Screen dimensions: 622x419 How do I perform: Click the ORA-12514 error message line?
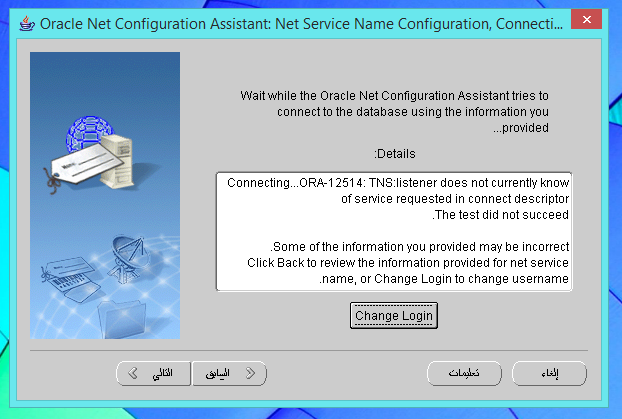(x=398, y=184)
